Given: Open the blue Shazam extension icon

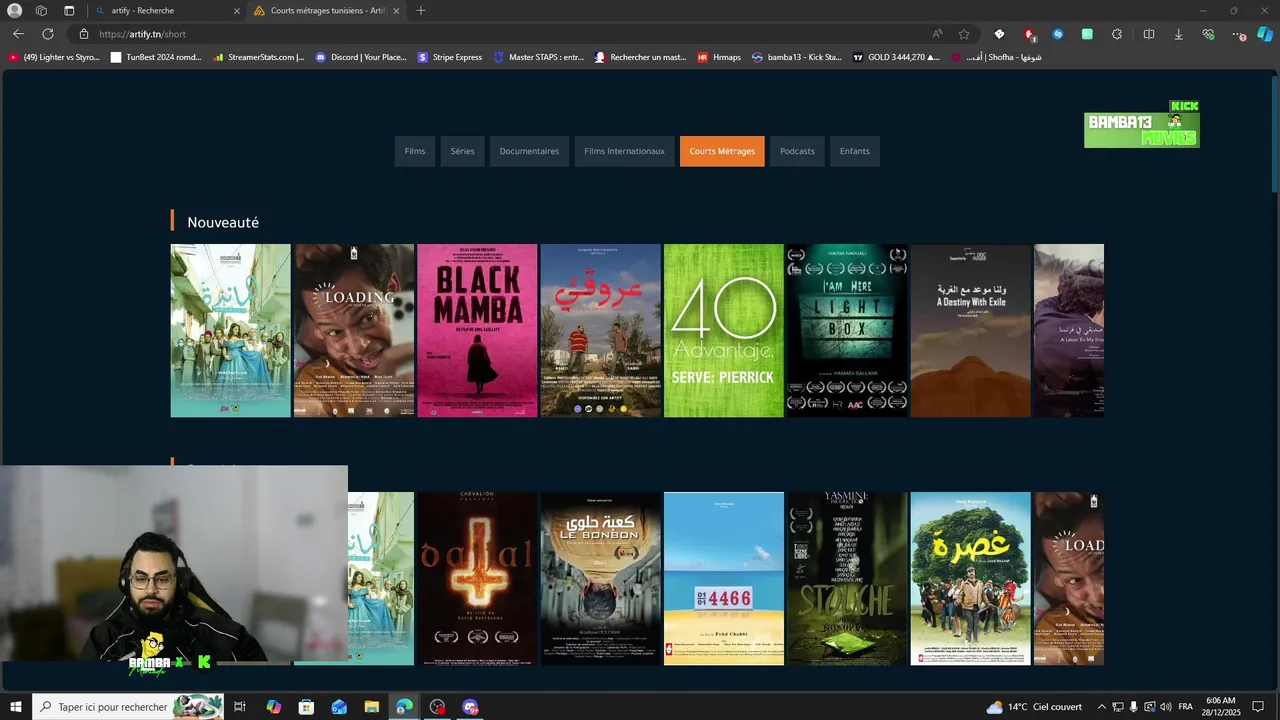Looking at the screenshot, I should tap(1058, 34).
